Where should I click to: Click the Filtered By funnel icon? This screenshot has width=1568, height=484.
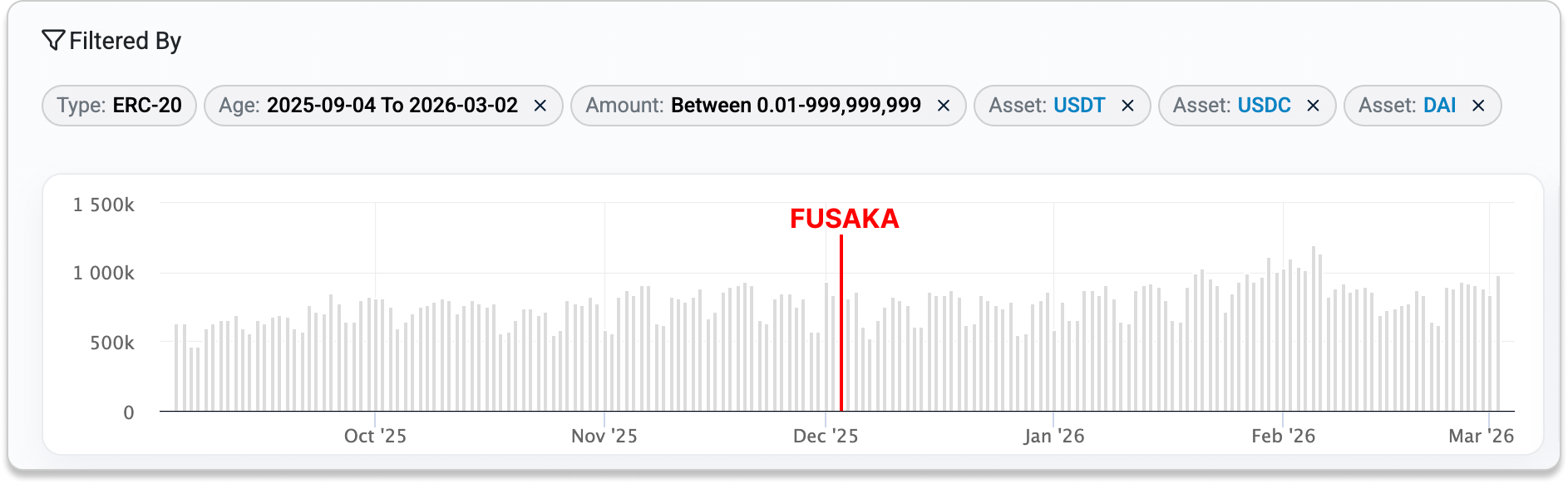coord(53,40)
